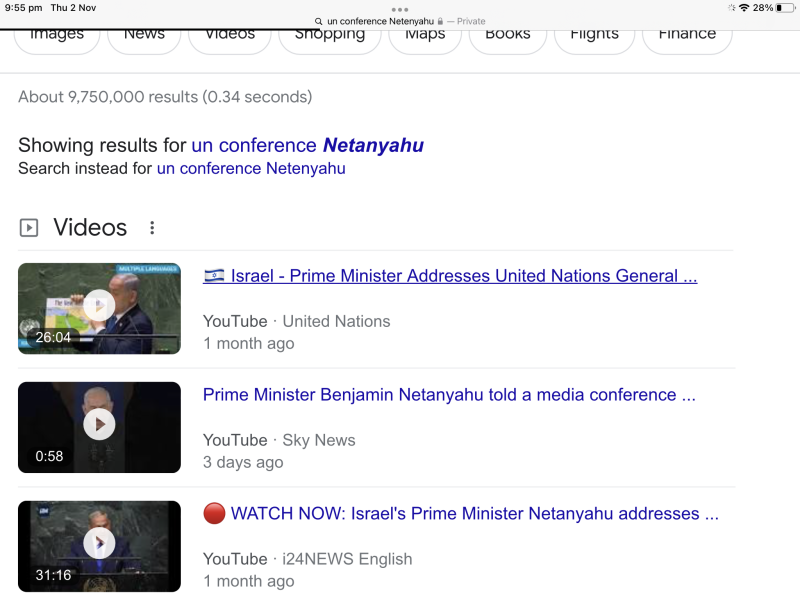The height and width of the screenshot is (600, 800).
Task: Switch to the News filter tab
Action: coord(144,35)
